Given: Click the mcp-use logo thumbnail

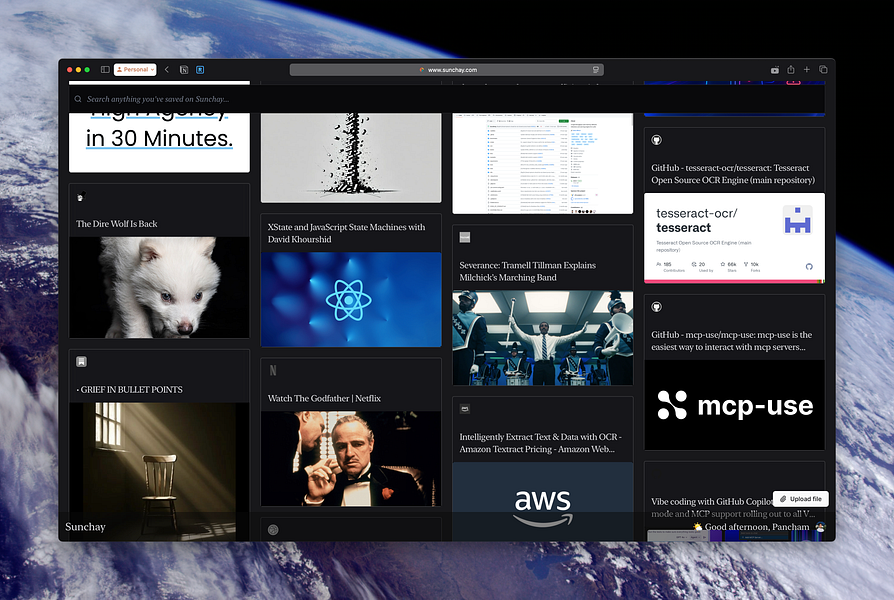Looking at the screenshot, I should point(734,405).
